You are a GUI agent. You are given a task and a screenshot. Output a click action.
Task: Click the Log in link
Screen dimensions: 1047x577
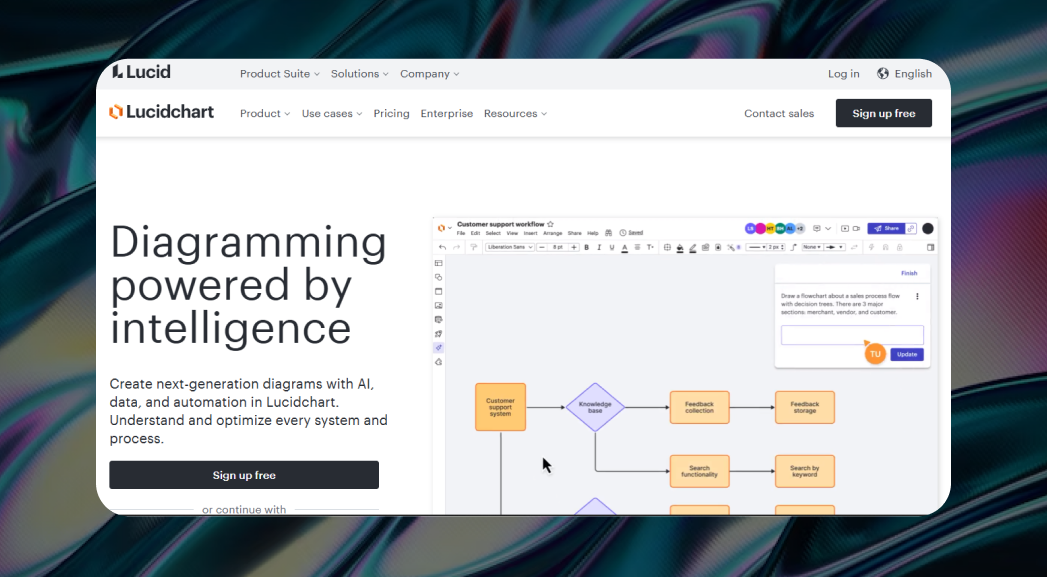843,73
